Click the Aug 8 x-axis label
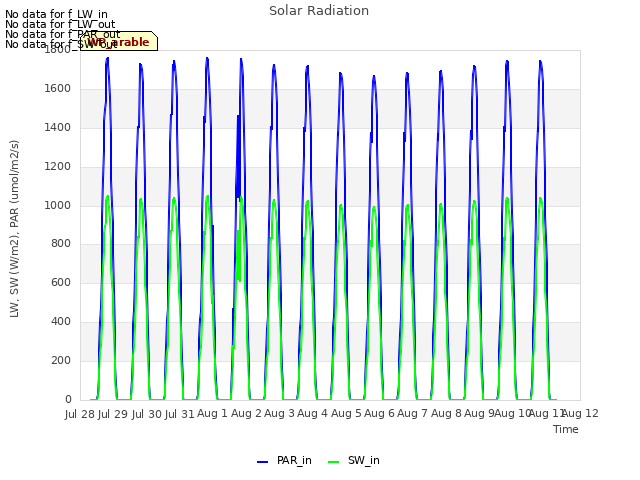This screenshot has height=480, width=640. tap(446, 414)
